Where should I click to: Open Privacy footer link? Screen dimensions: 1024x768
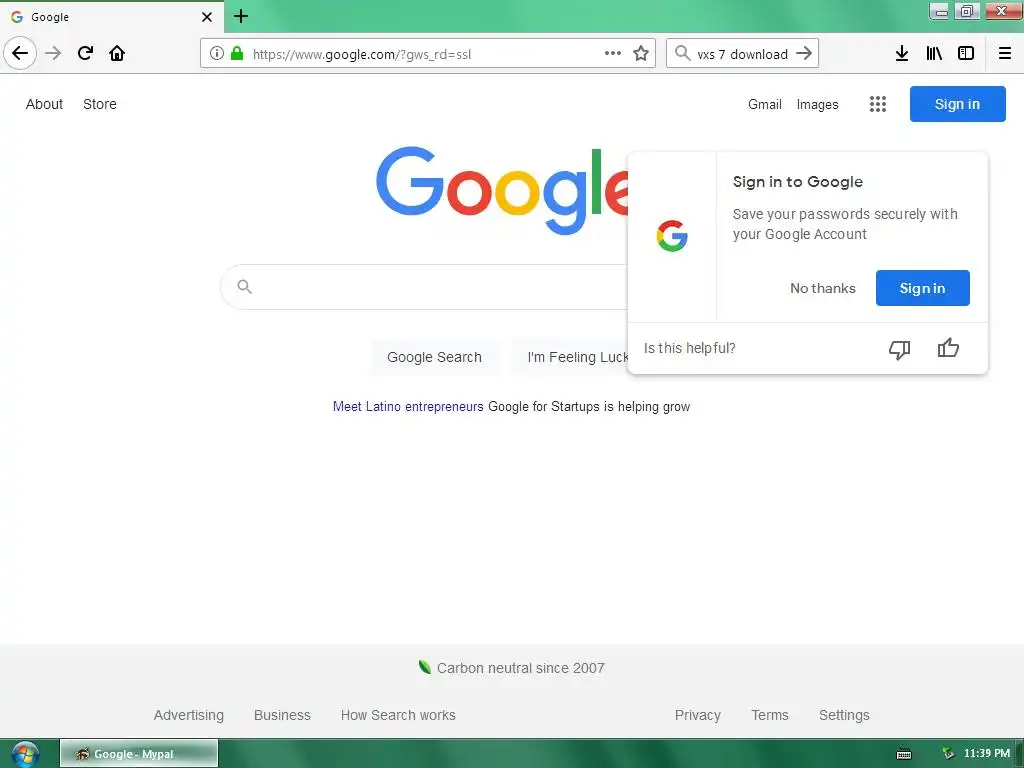point(697,715)
